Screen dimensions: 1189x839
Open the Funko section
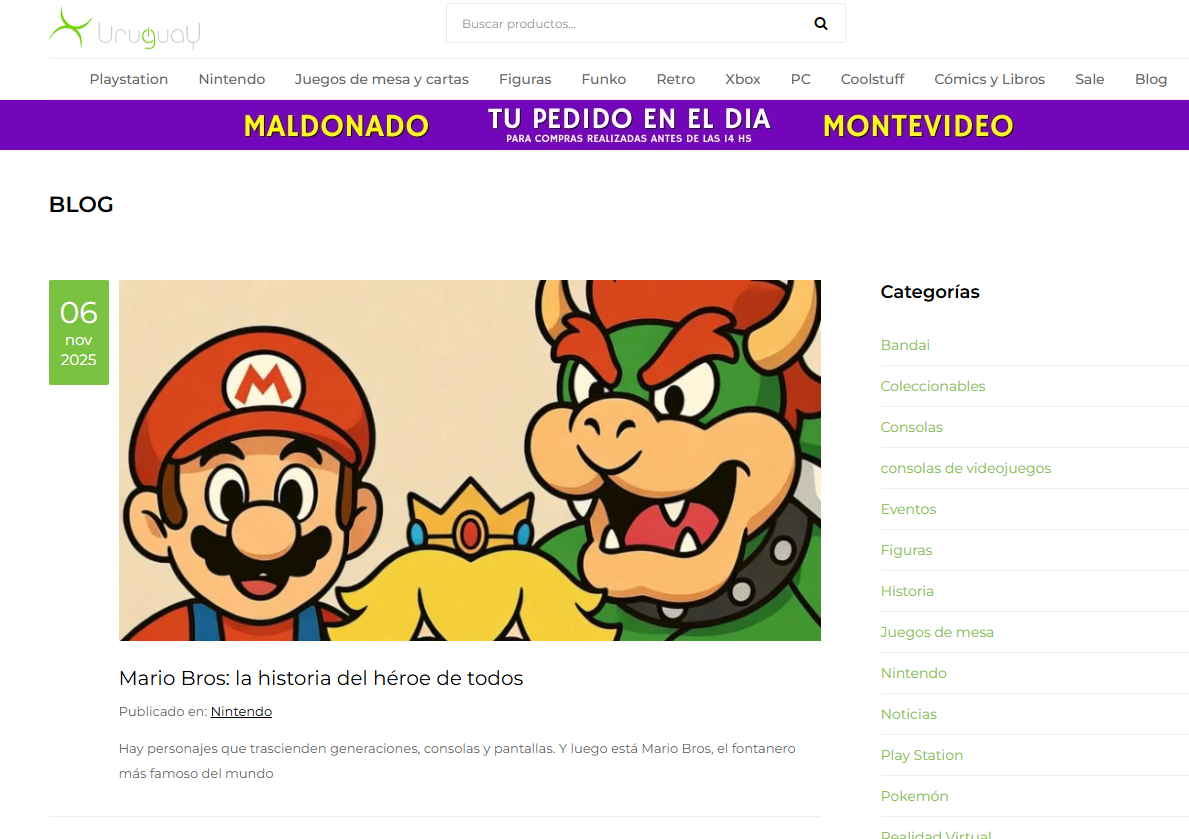point(603,78)
